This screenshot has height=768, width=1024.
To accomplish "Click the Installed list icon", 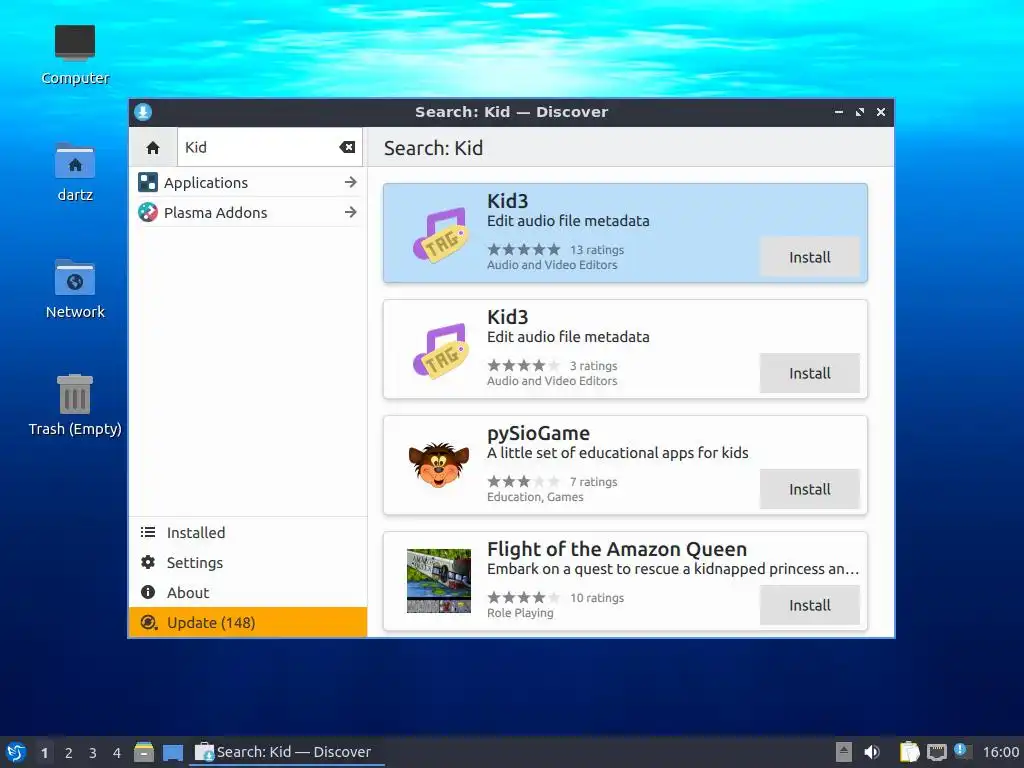I will [148, 532].
